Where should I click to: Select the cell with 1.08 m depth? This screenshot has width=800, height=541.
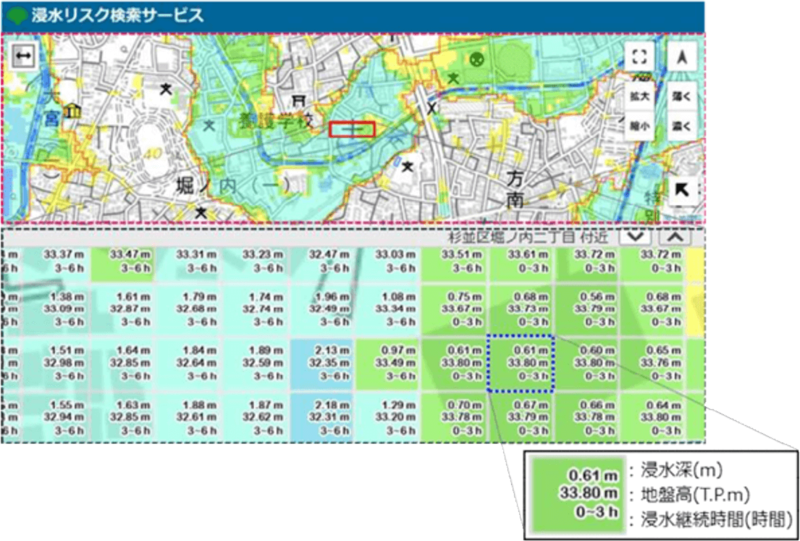(387, 310)
